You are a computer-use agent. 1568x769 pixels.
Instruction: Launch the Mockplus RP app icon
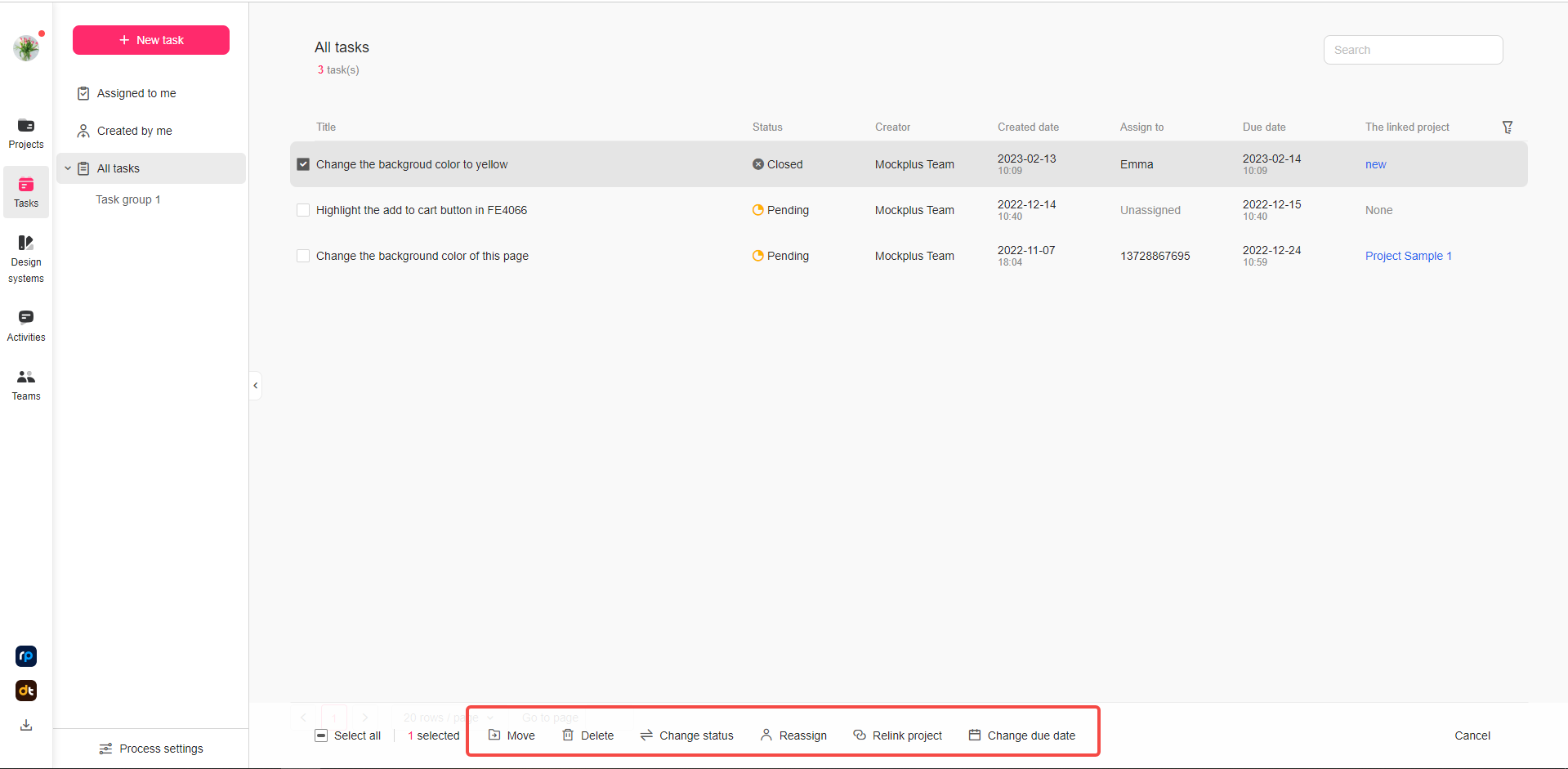coord(26,656)
